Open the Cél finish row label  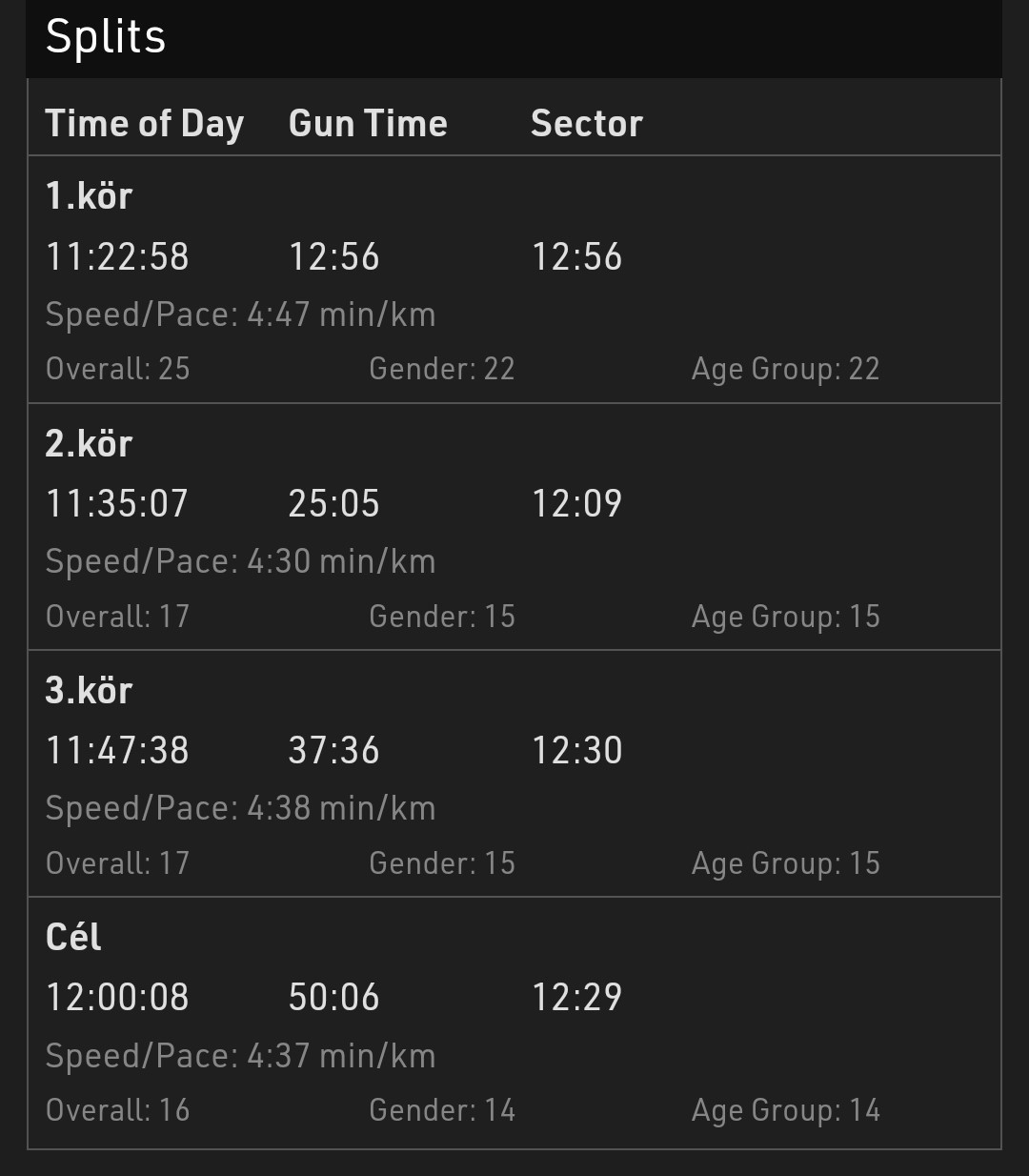[73, 938]
